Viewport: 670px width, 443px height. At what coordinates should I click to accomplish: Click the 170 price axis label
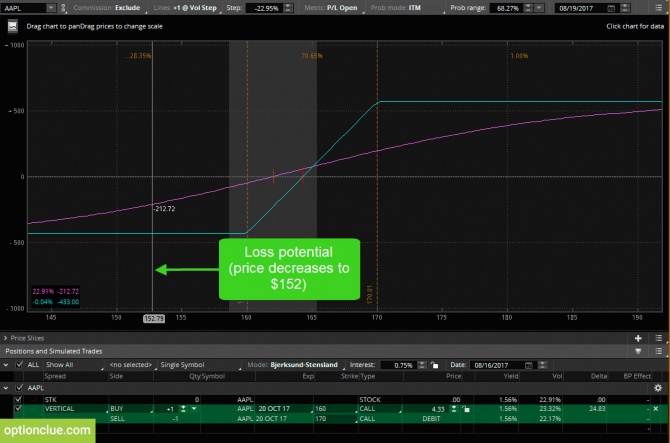[376, 317]
